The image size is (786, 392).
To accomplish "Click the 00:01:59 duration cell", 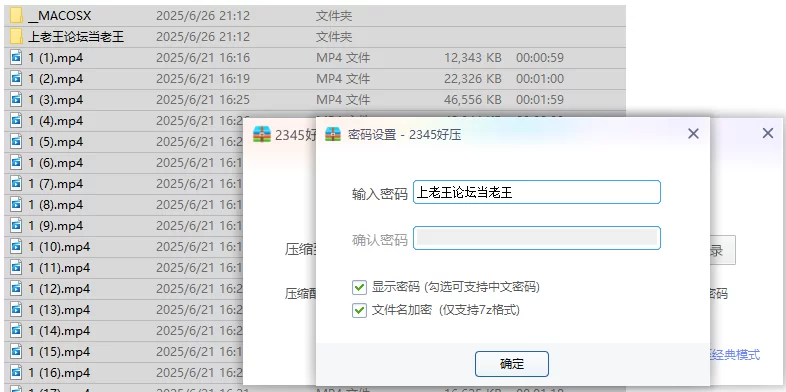I will click(x=540, y=100).
